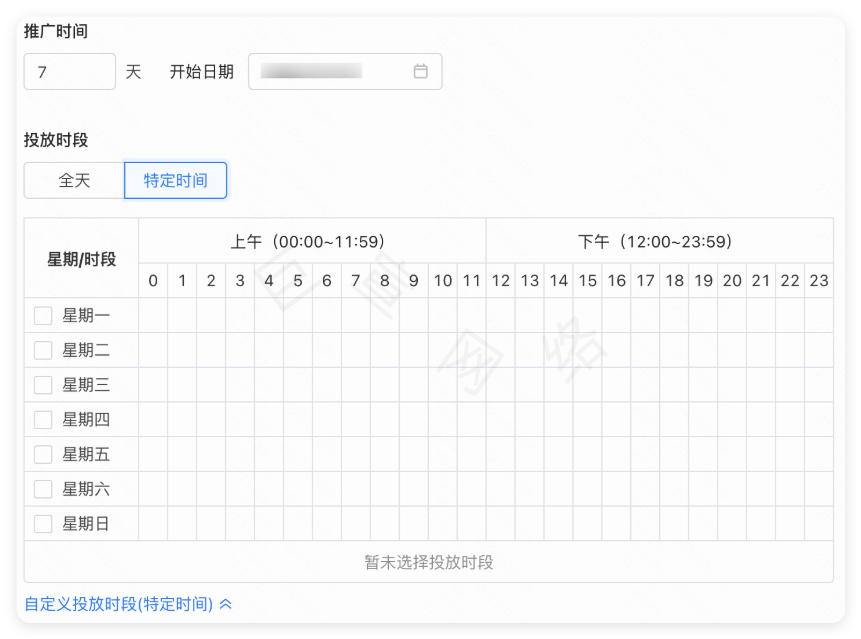Select the 特定时间 tab
Viewport: 861px width, 639px height.
click(175, 180)
